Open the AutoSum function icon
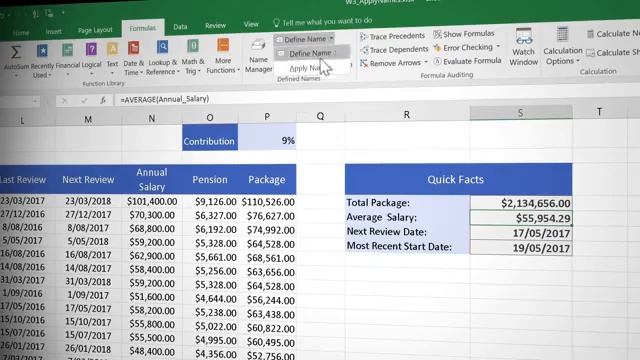 (16, 60)
